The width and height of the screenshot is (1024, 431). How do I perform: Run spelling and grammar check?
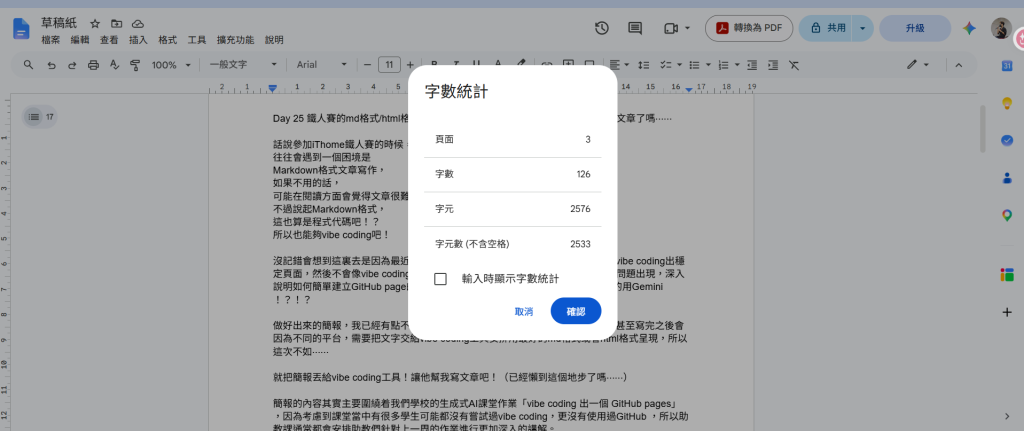pyautogui.click(x=114, y=65)
